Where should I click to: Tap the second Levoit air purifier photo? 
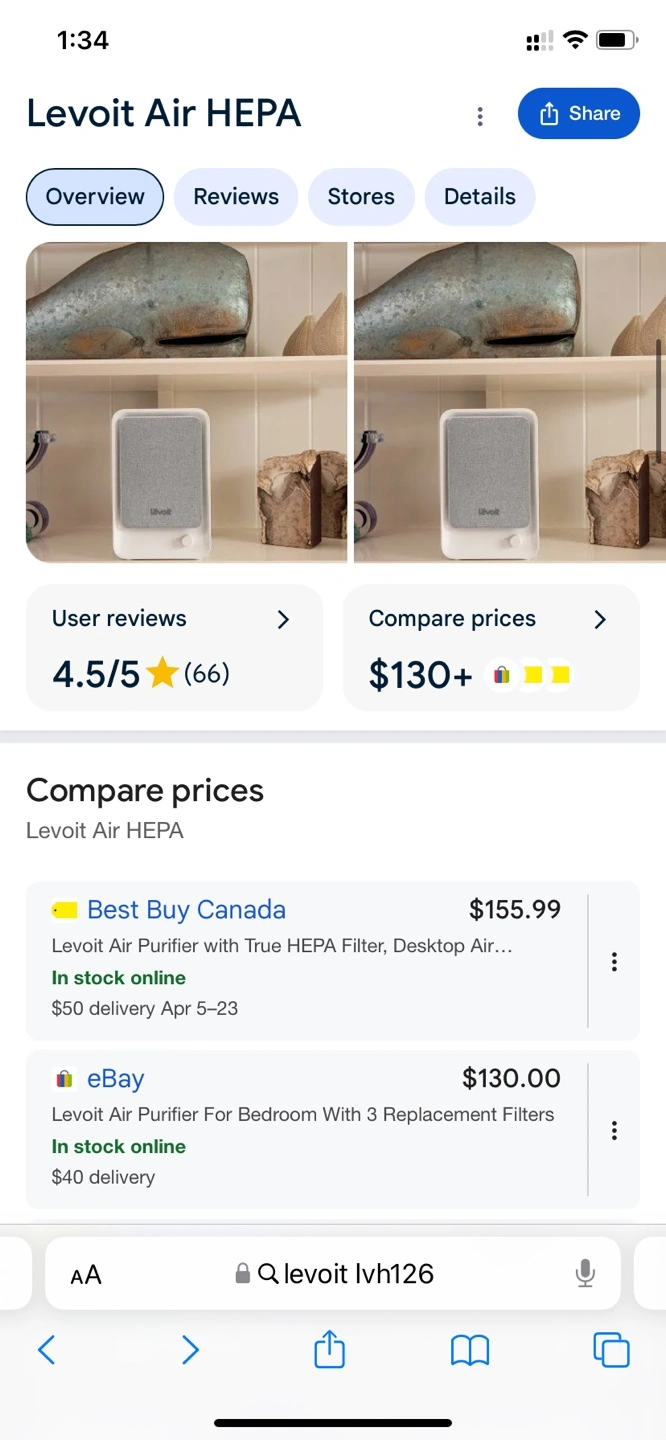point(509,402)
